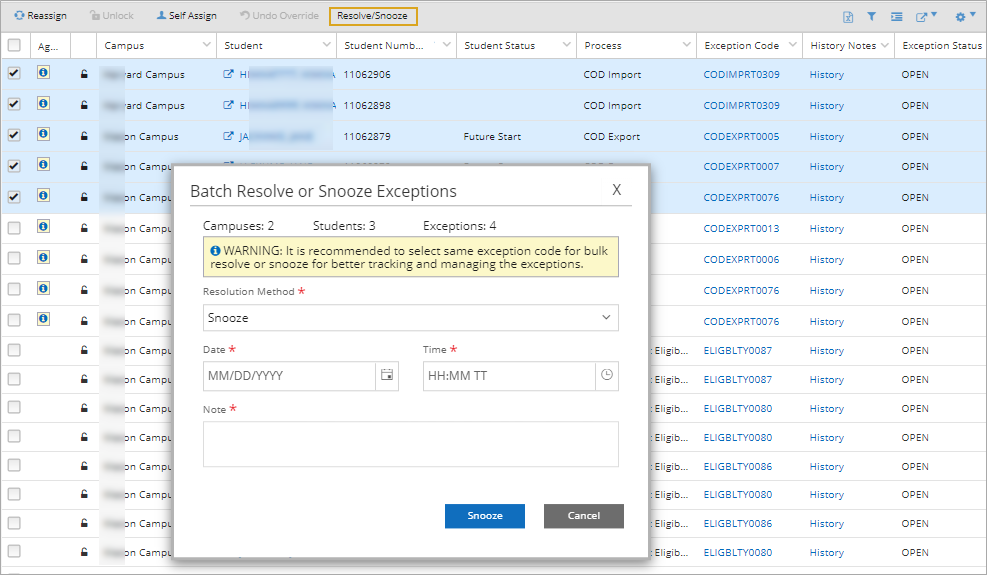Expand the Resolution Method dropdown
Image resolution: width=987 pixels, height=575 pixels.
pos(410,318)
